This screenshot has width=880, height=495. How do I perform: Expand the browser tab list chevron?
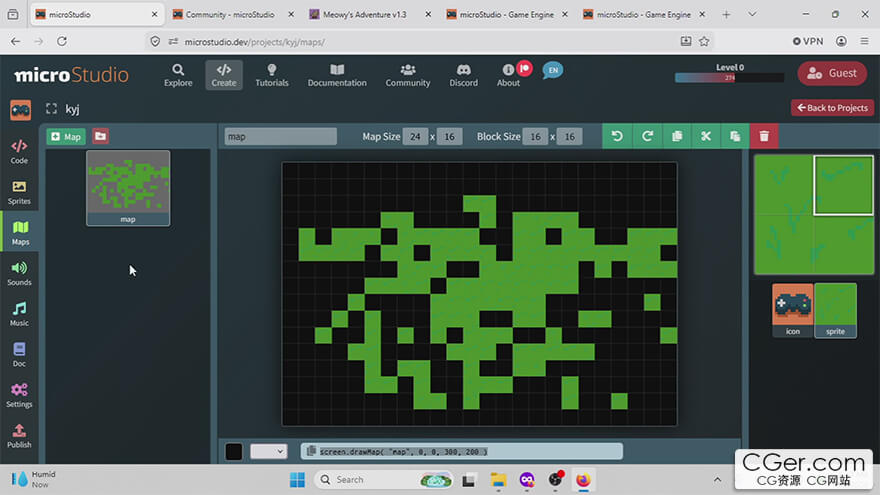click(752, 15)
